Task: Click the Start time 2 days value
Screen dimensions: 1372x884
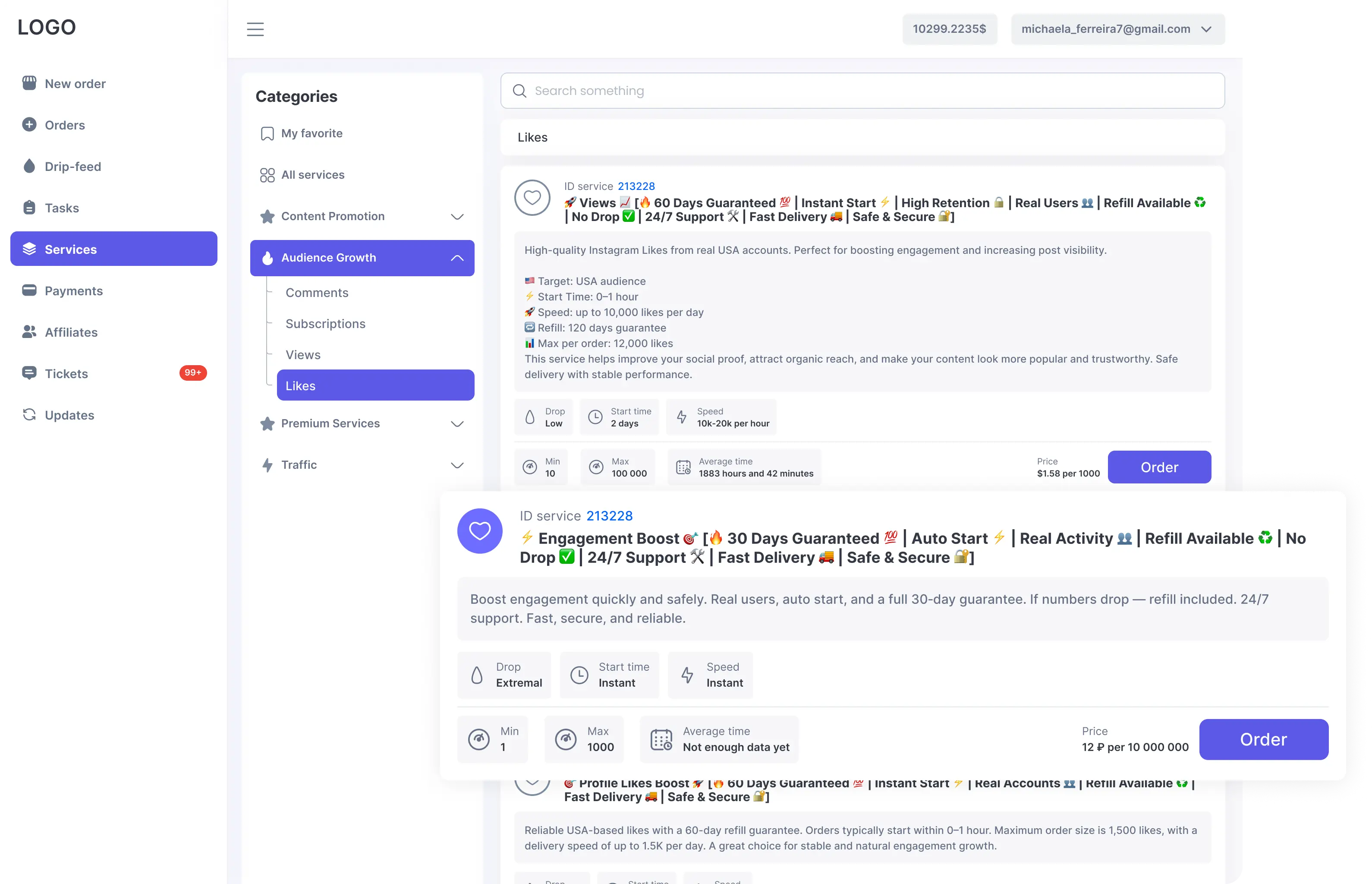Action: 624,423
